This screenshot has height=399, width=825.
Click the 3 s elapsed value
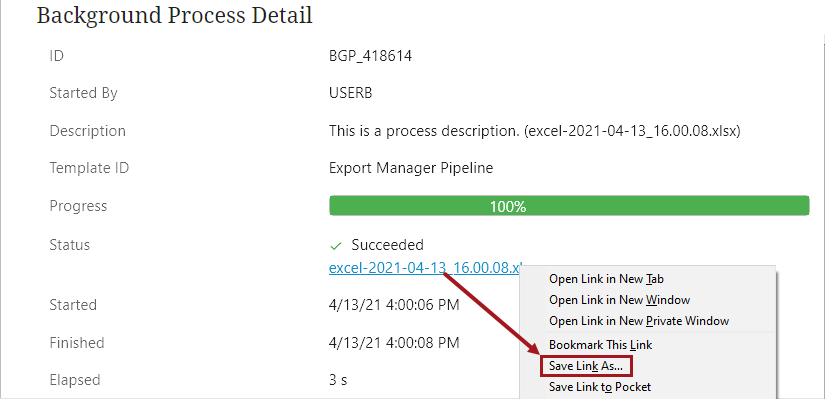[x=338, y=380]
